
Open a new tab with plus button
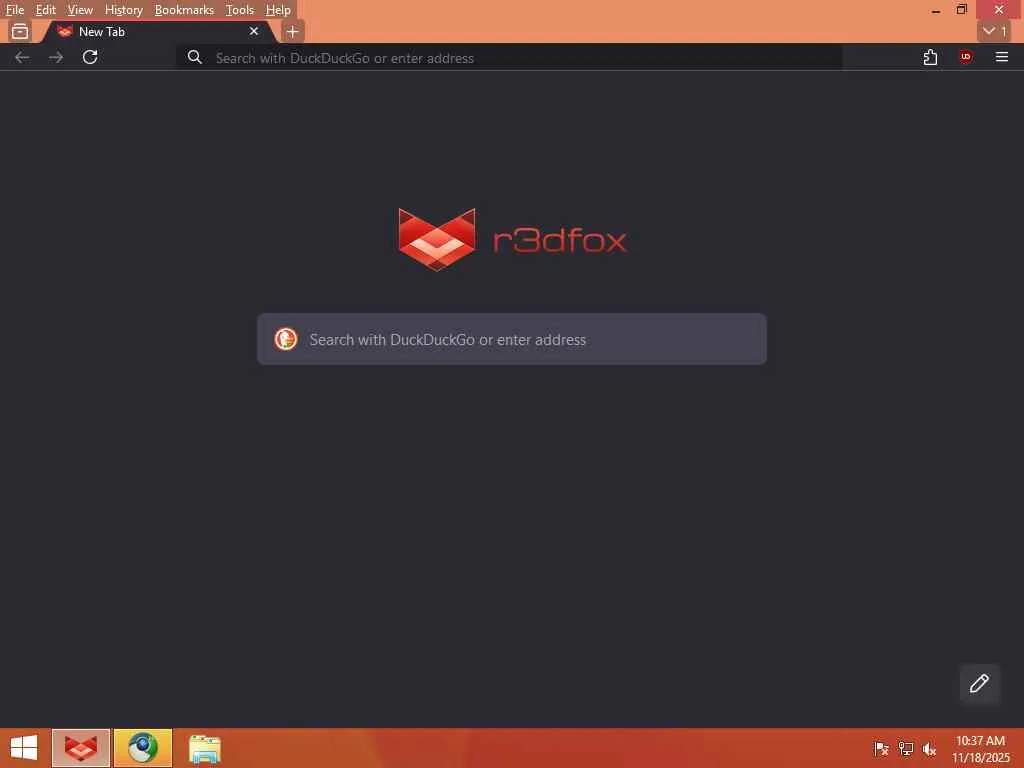pyautogui.click(x=293, y=31)
